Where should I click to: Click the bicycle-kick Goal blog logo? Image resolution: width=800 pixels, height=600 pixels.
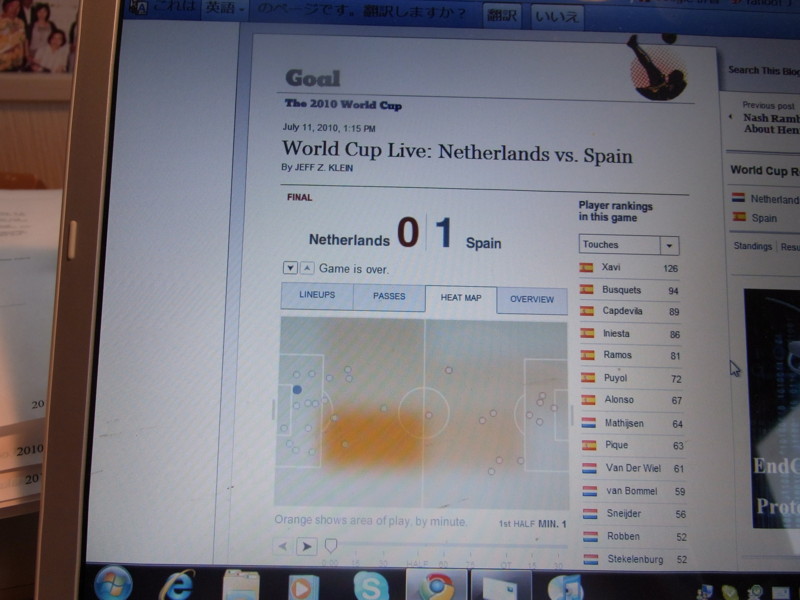(656, 67)
